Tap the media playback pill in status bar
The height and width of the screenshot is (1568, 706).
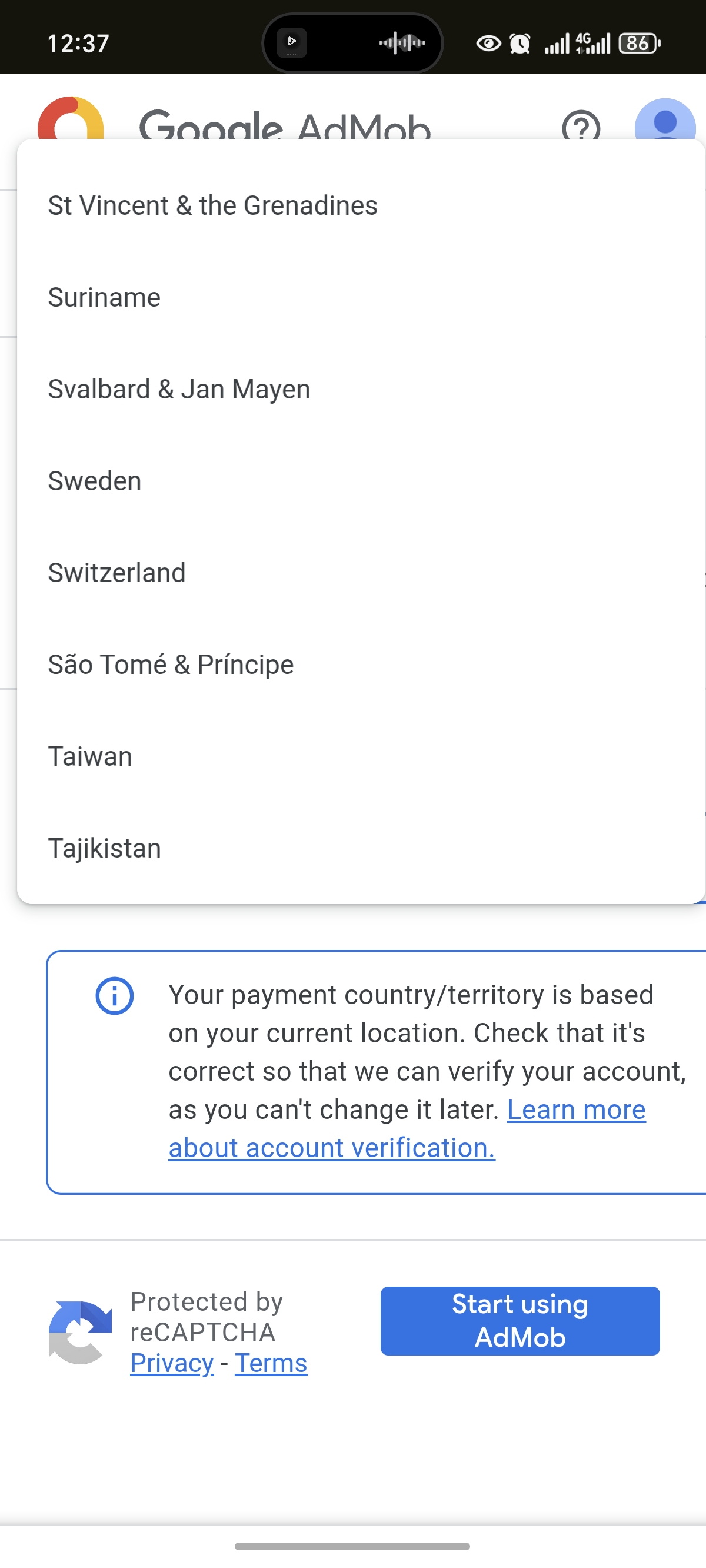click(352, 42)
